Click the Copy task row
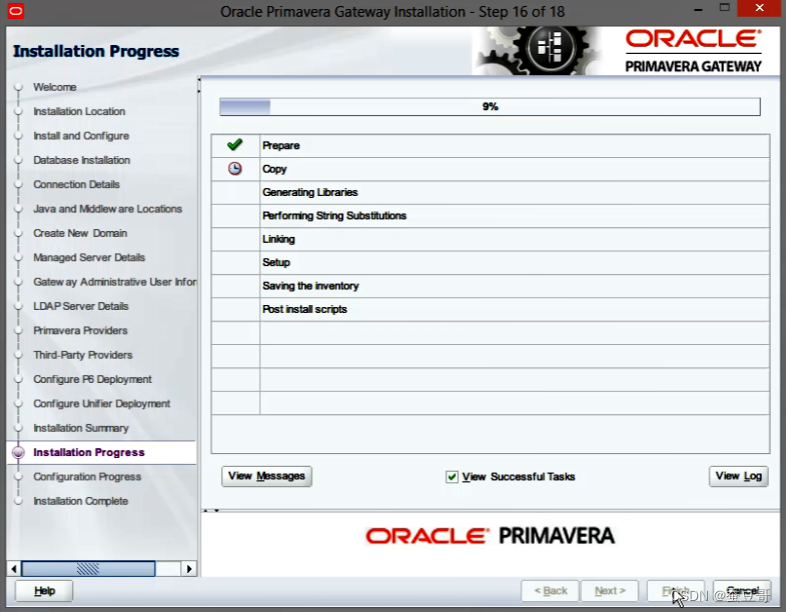 pyautogui.click(x=490, y=169)
